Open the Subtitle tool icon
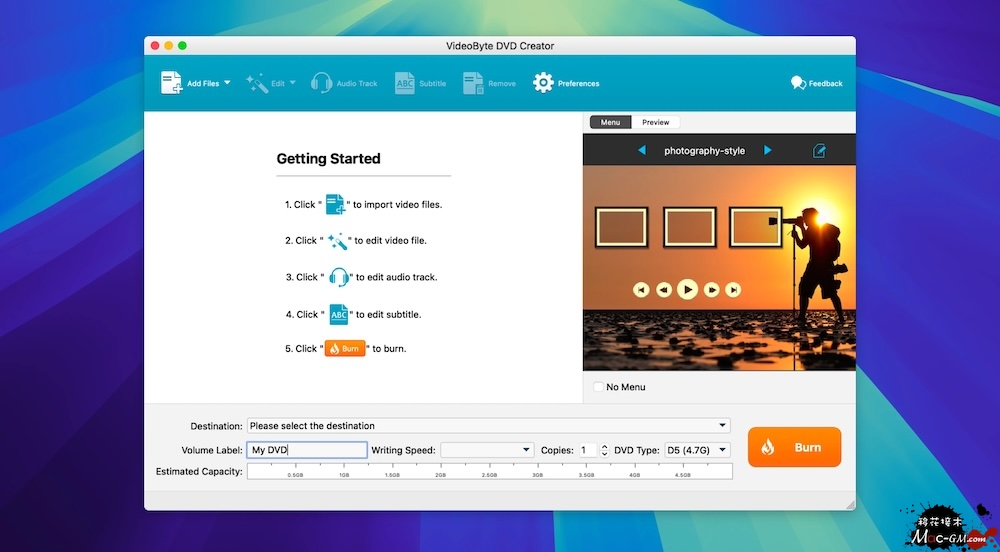This screenshot has height=552, width=1000. 405,83
